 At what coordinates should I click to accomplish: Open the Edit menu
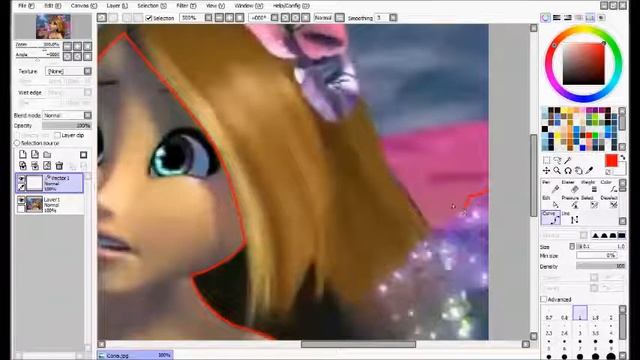coord(52,6)
